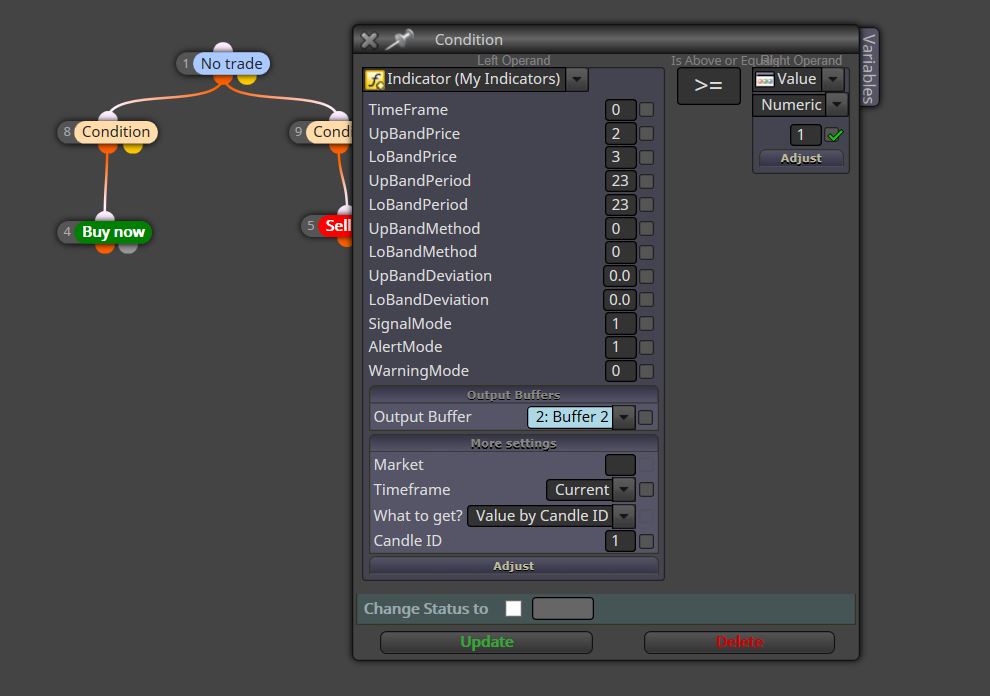The width and height of the screenshot is (990, 696).
Task: Click UpBandDeviation value field
Action: pos(619,276)
